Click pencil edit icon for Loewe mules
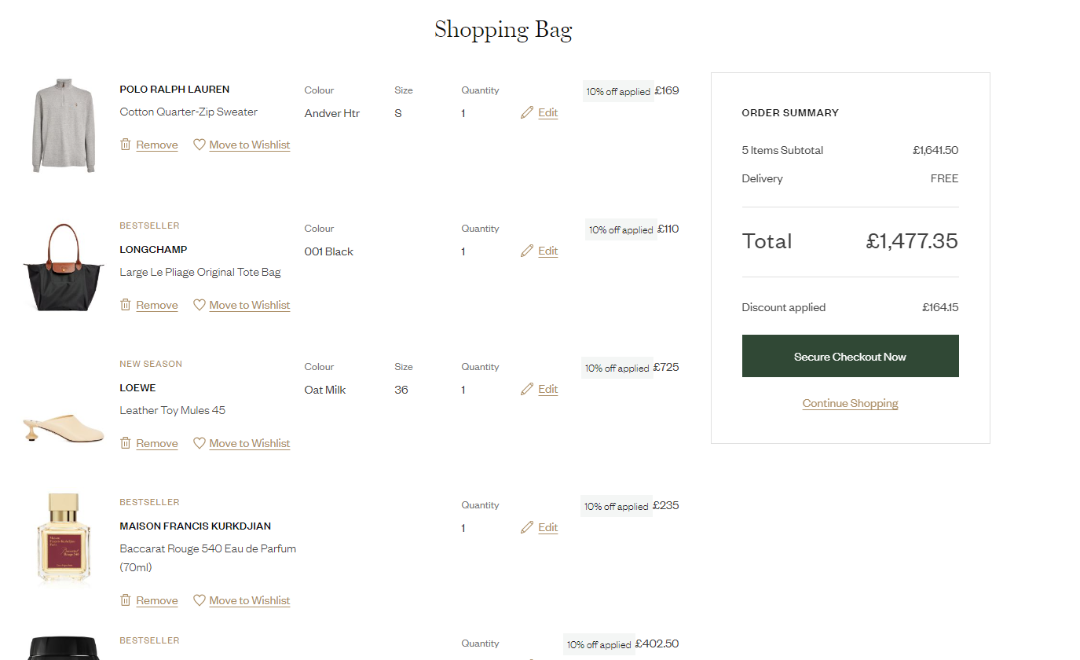 (x=527, y=390)
